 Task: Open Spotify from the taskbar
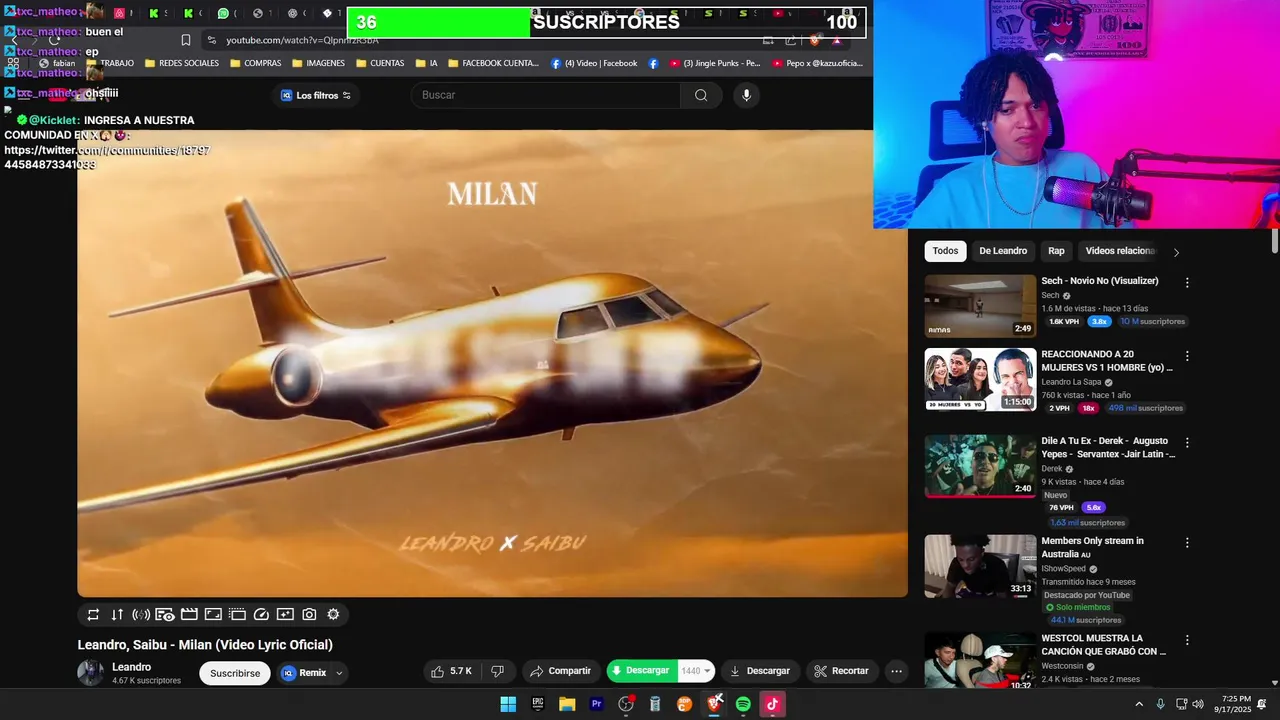click(743, 704)
